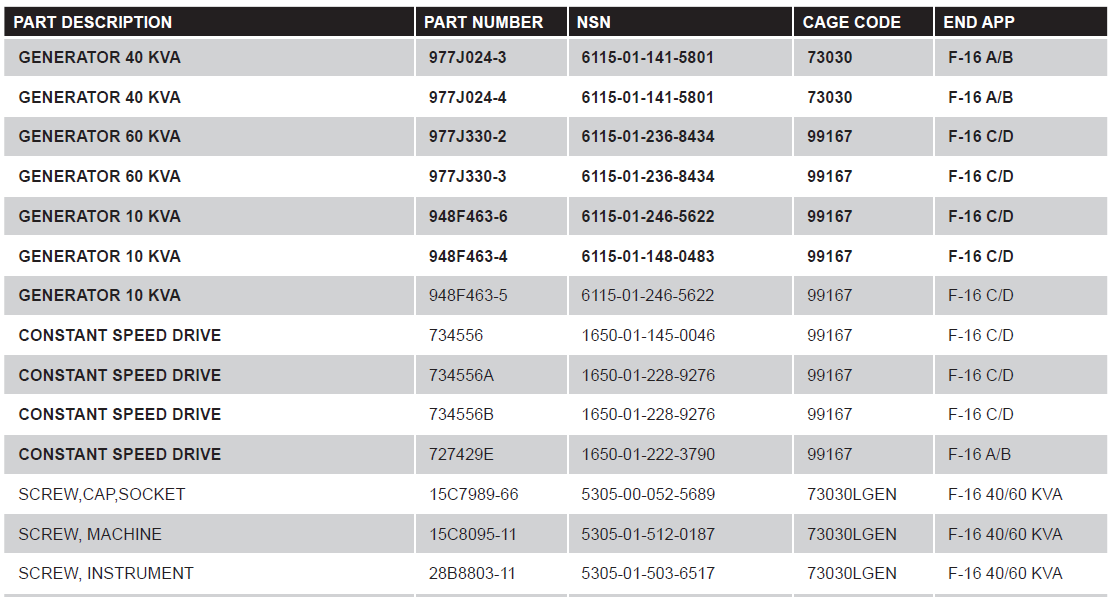1117x597 pixels.
Task: Click the CAGE CODE column header
Action: [851, 22]
